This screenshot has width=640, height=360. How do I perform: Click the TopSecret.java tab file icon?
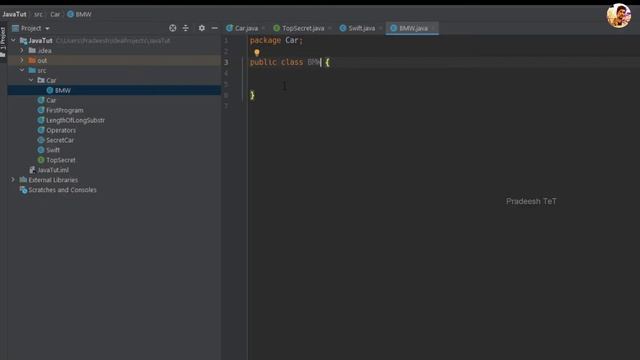tap(276, 28)
